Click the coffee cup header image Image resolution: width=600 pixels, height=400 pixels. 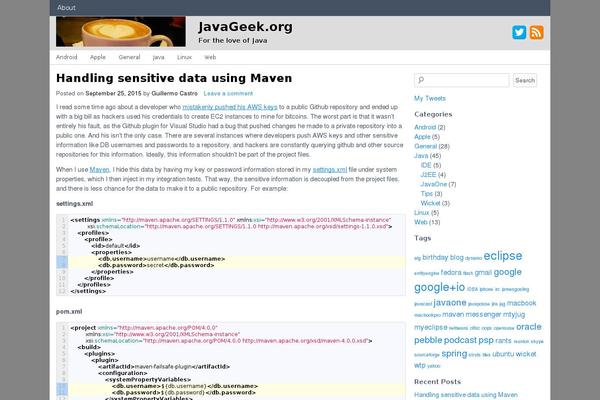pos(121,31)
